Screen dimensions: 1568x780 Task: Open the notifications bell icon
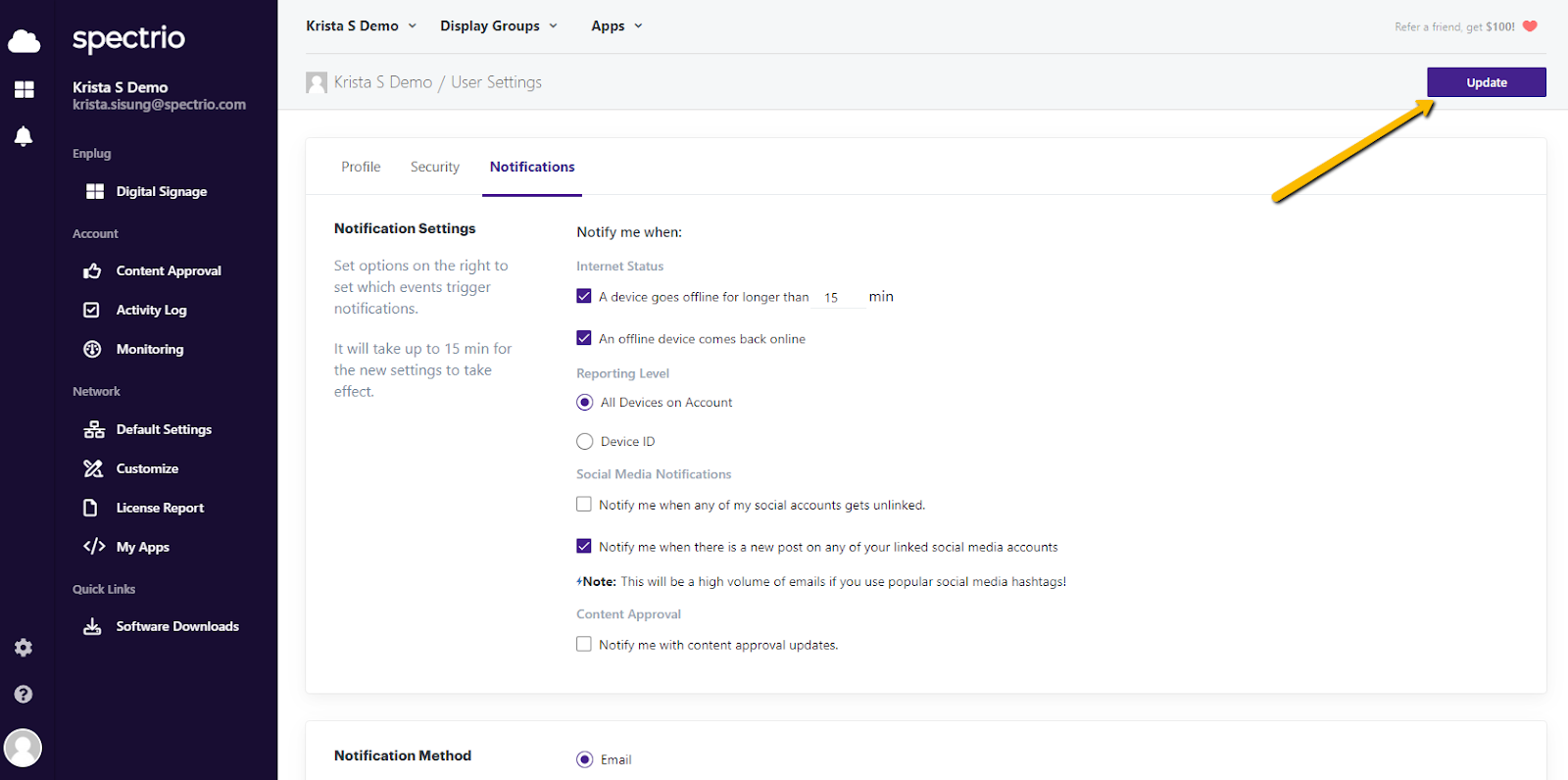click(x=24, y=136)
